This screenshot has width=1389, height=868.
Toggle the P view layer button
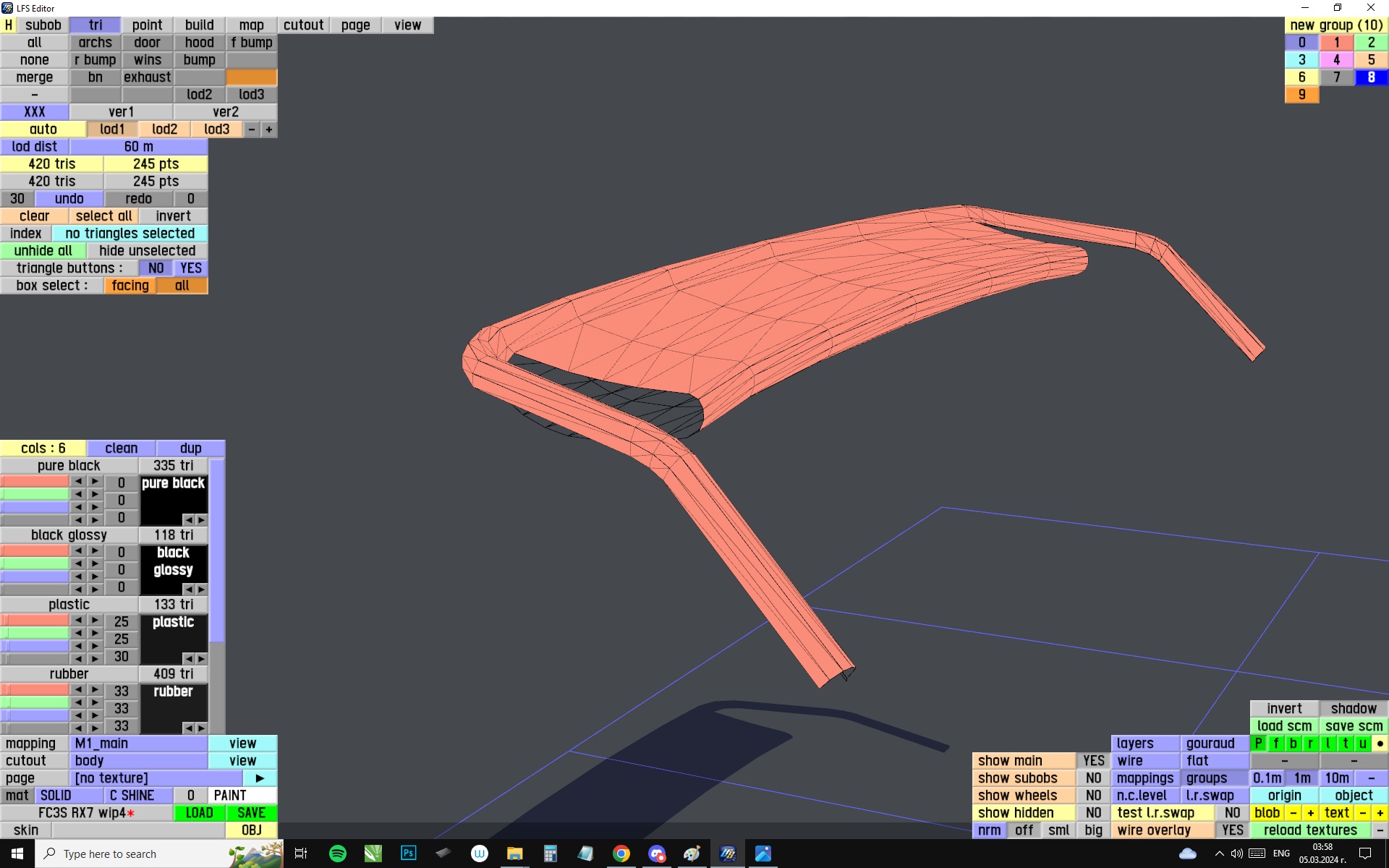1258,744
